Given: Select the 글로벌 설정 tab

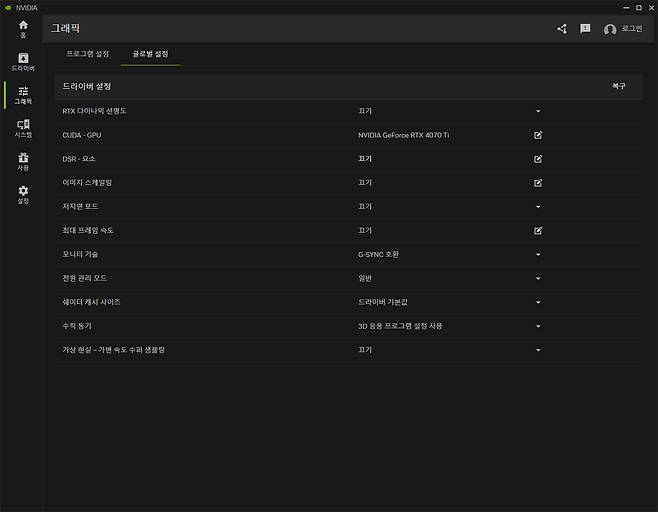Looking at the screenshot, I should 150,53.
